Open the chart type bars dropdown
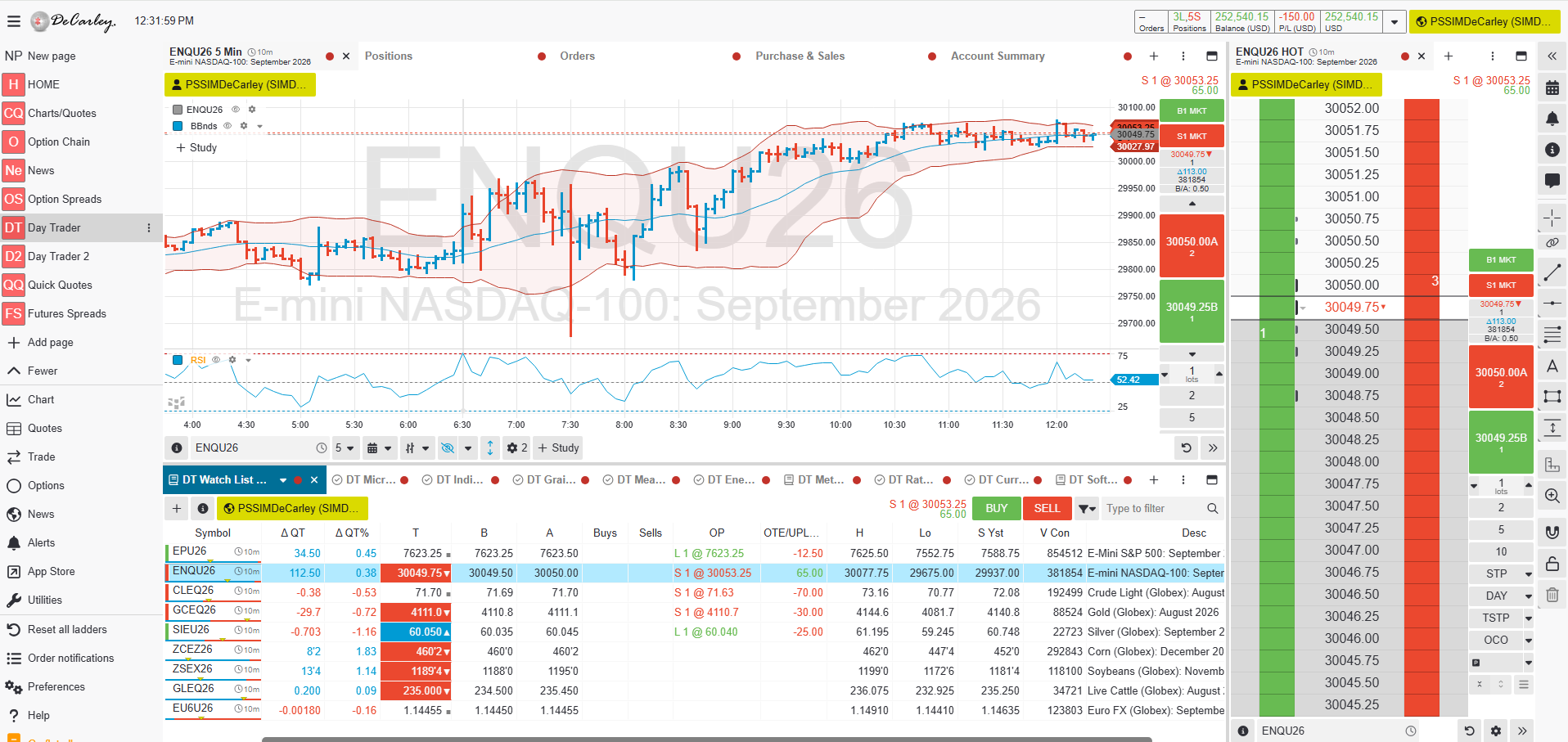 click(x=417, y=448)
